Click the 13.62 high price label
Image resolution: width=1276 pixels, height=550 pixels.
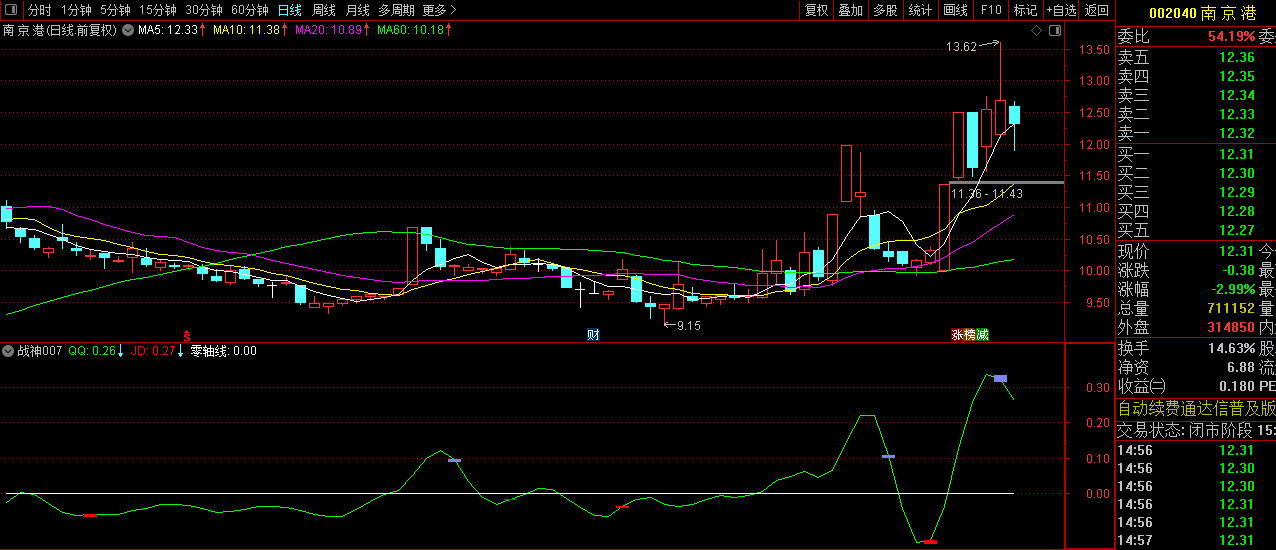(960, 46)
